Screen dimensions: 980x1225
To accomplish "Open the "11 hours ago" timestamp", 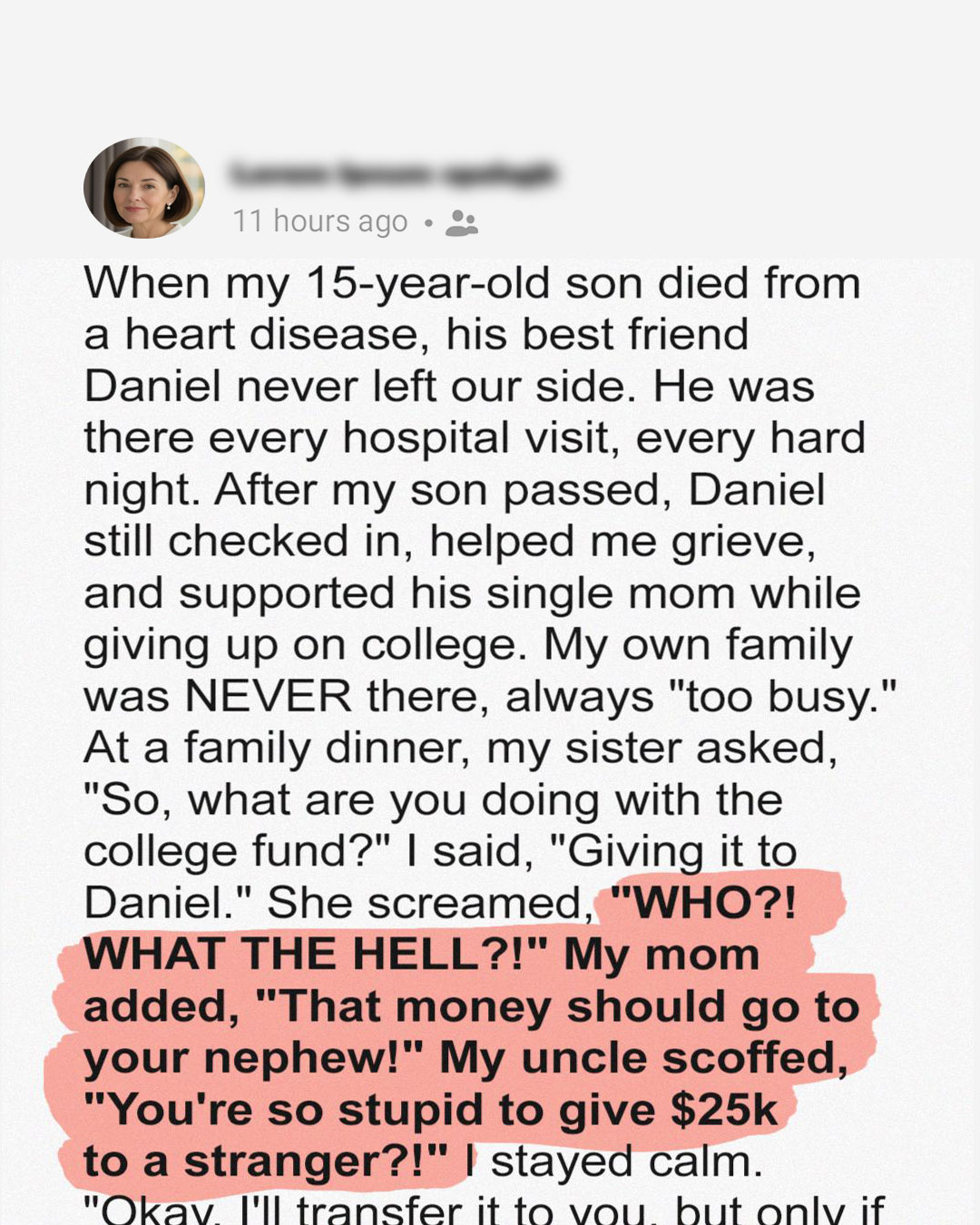I will [x=319, y=221].
